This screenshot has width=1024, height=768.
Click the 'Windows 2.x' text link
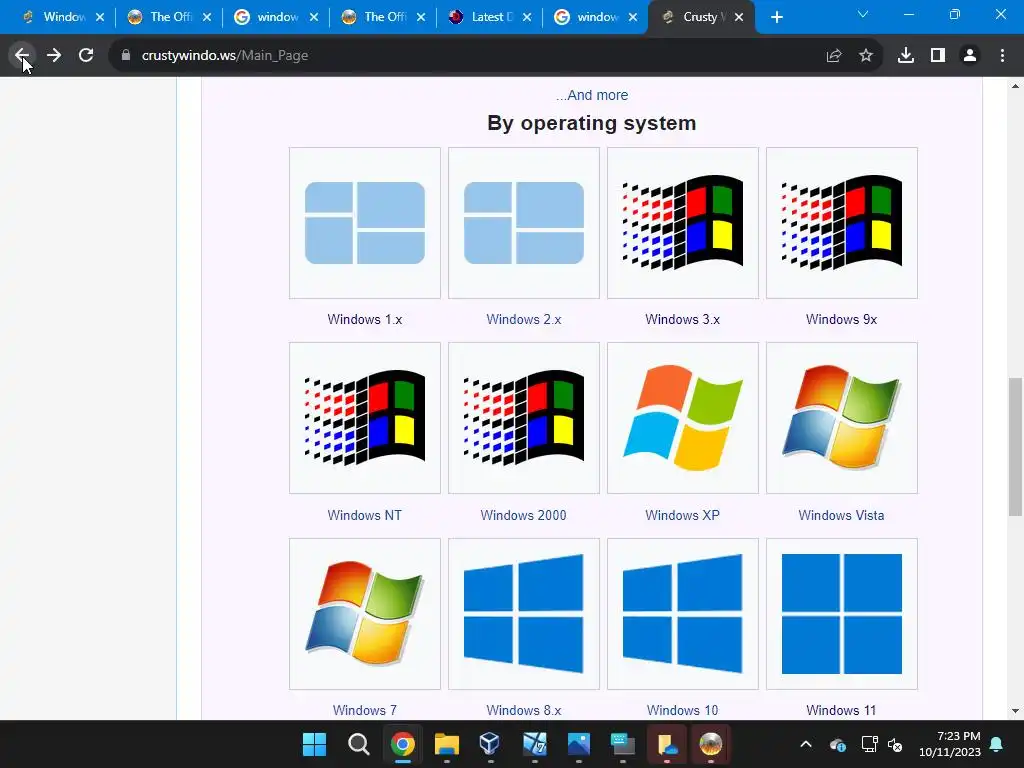[524, 319]
